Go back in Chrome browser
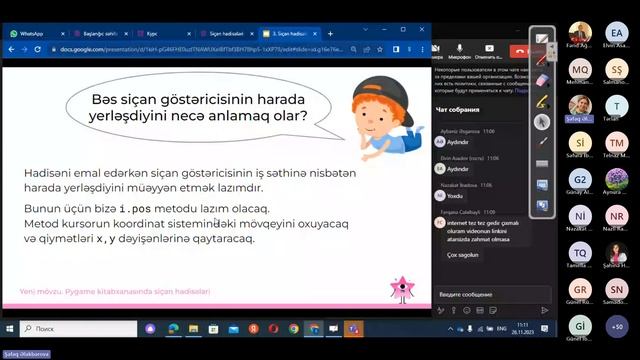 (11, 49)
